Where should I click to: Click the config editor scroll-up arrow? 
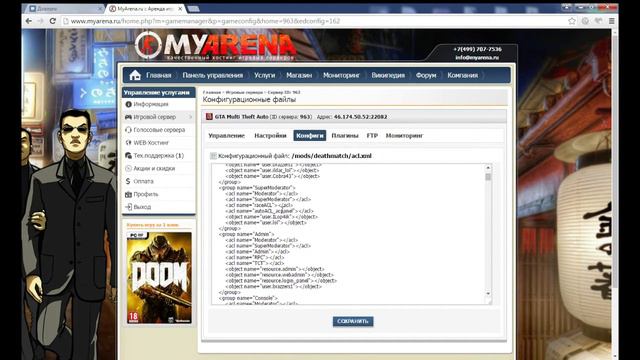click(488, 167)
